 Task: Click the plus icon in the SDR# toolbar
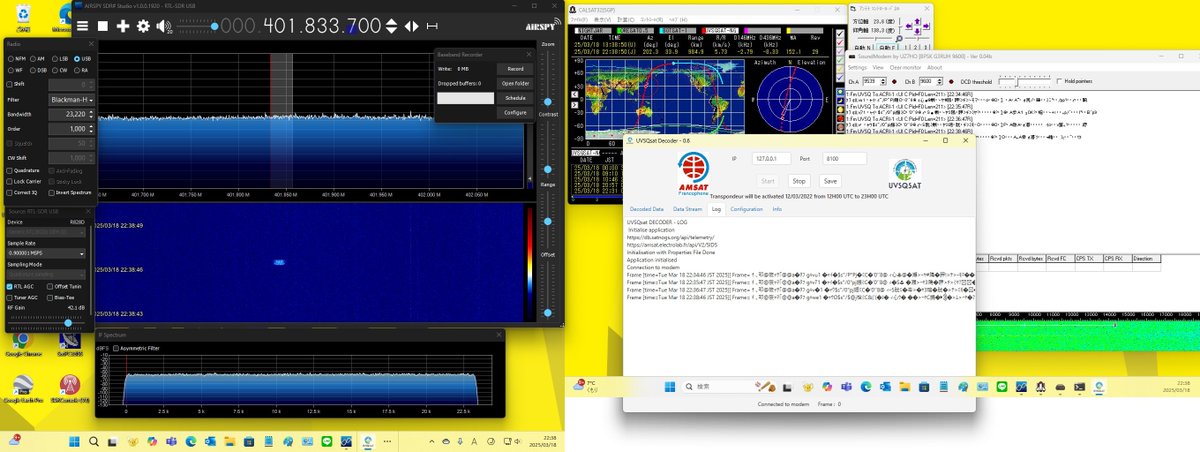point(123,25)
